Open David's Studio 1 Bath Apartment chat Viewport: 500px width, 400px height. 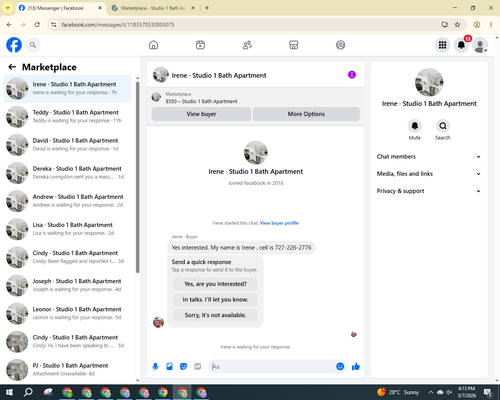coord(67,145)
